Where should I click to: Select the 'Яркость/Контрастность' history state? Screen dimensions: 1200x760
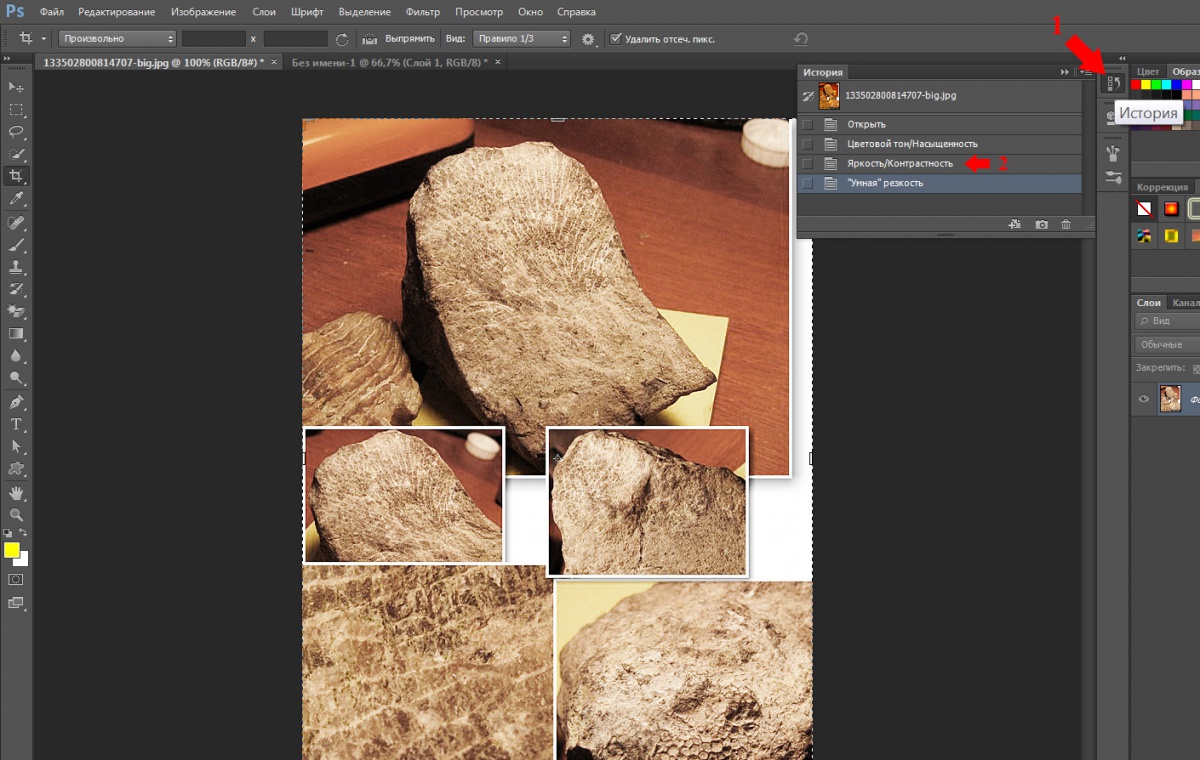tap(900, 163)
